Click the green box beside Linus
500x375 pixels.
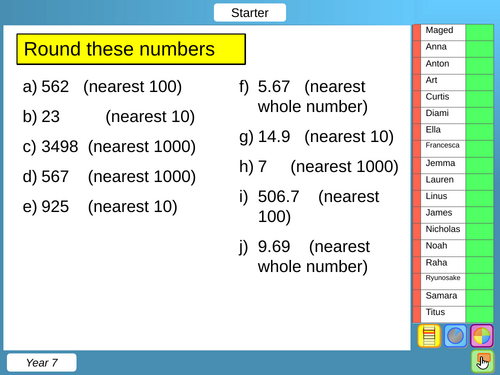(x=479, y=198)
